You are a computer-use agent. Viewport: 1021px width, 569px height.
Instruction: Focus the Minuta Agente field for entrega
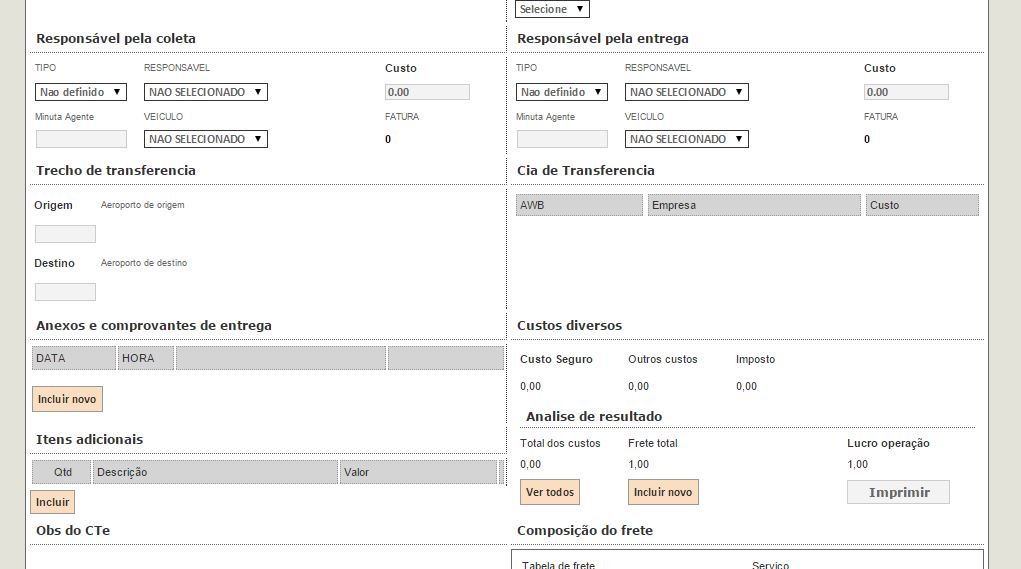coord(562,139)
